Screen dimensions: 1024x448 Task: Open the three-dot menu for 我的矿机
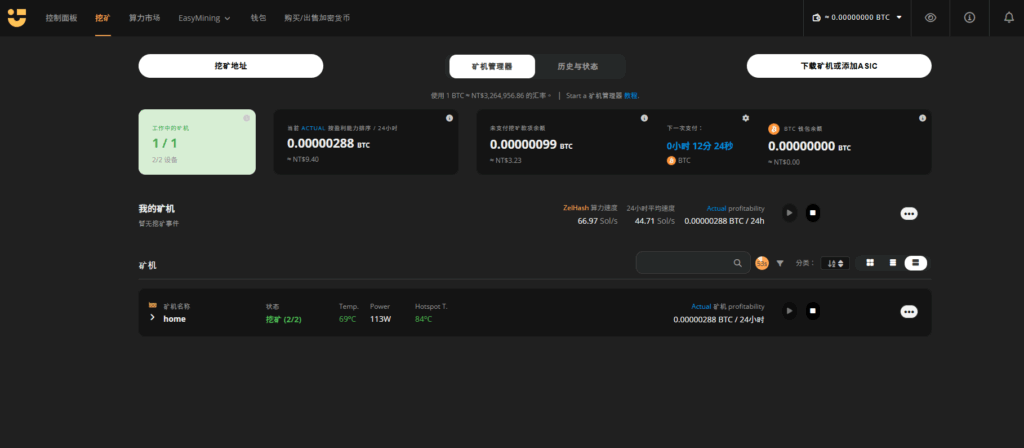tap(908, 213)
